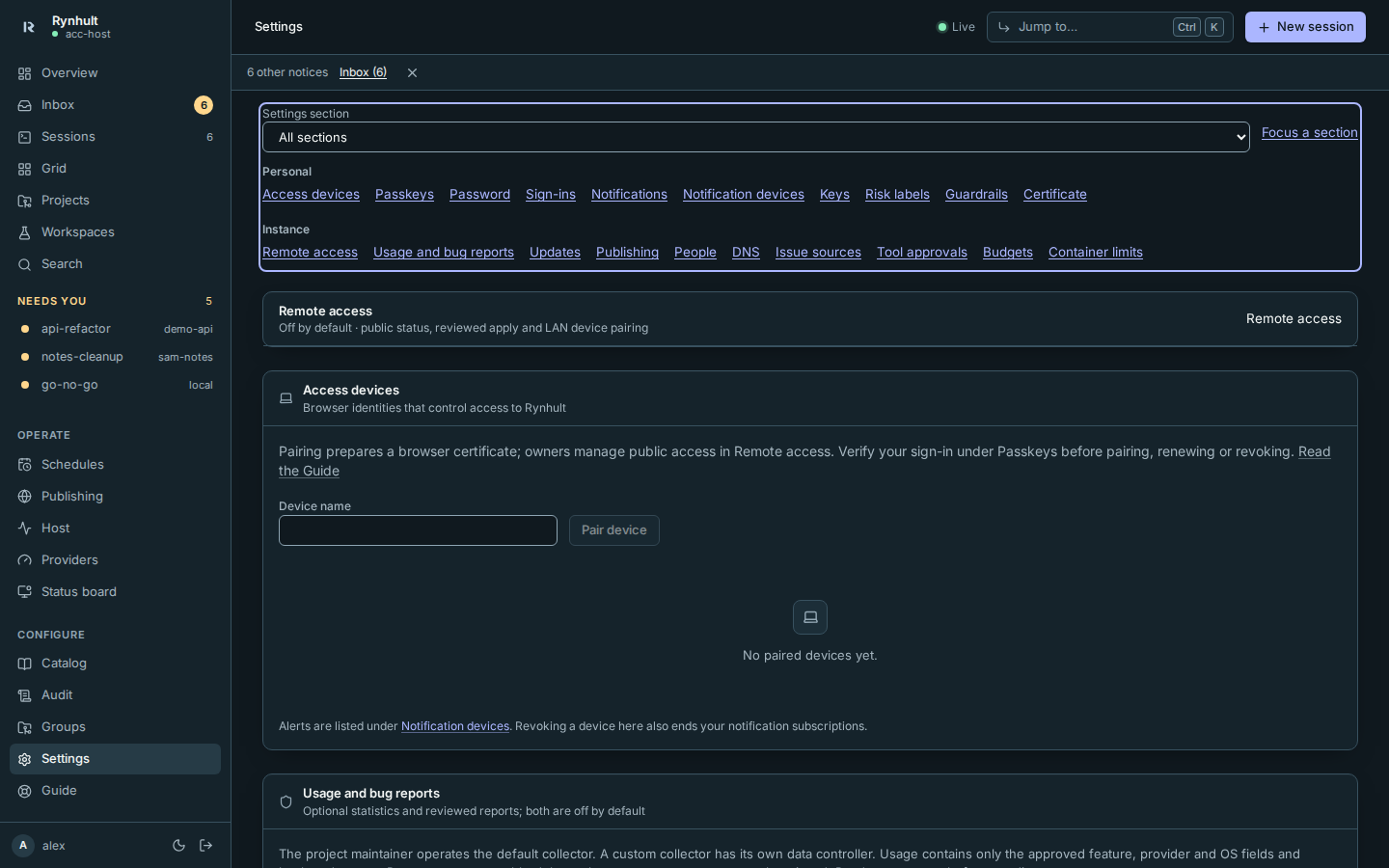Image resolution: width=1389 pixels, height=868 pixels.
Task: Open the Host page
Action: (x=115, y=529)
